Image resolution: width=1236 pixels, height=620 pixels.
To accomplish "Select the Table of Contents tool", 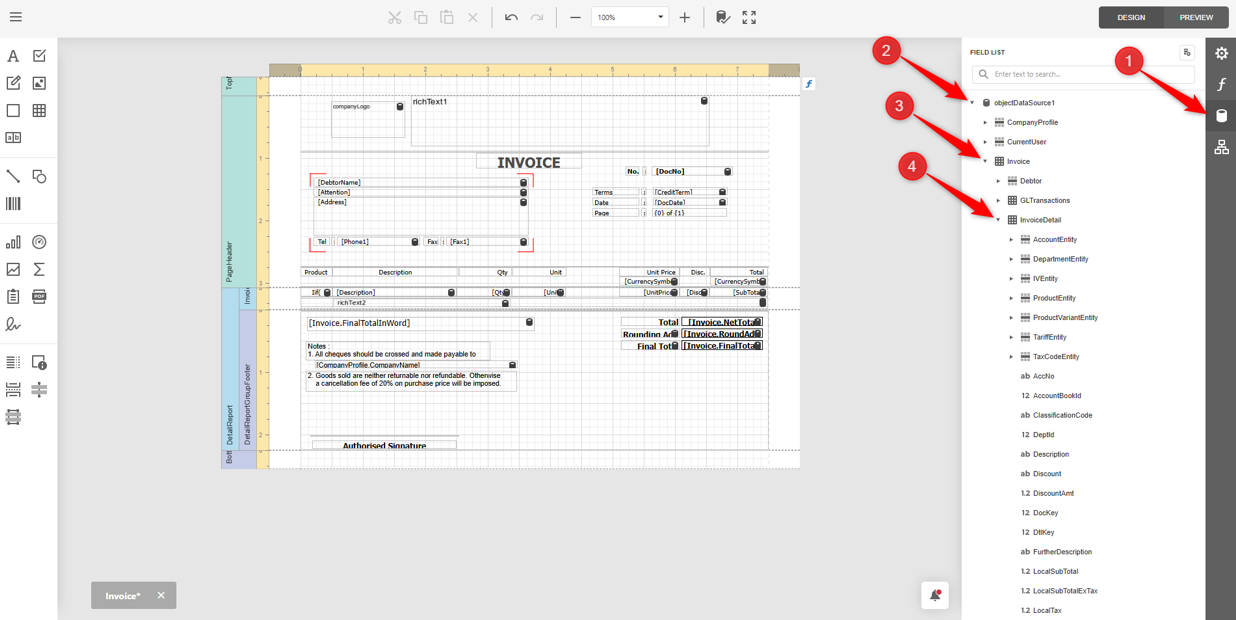I will (x=13, y=362).
